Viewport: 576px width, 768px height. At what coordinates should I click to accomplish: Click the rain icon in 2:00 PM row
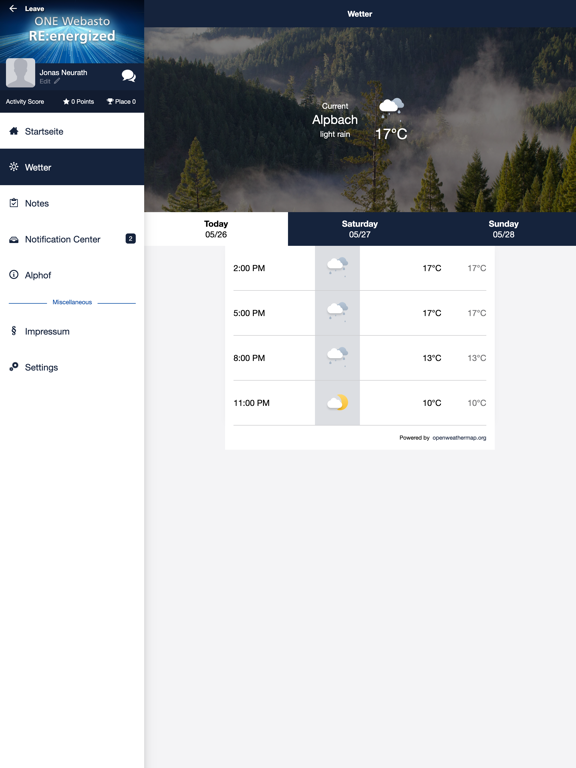pos(337,266)
